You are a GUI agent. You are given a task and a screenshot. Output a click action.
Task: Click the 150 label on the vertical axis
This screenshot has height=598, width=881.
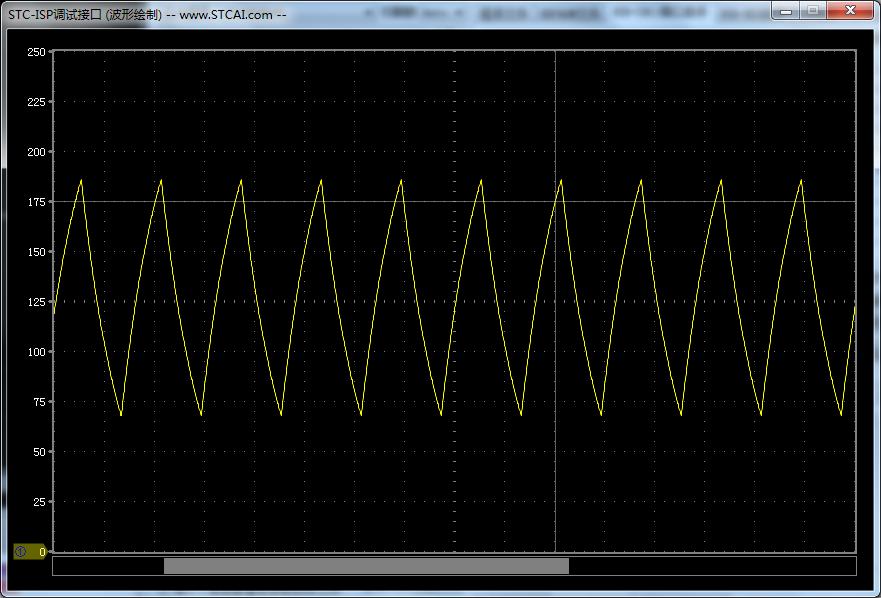(x=37, y=252)
